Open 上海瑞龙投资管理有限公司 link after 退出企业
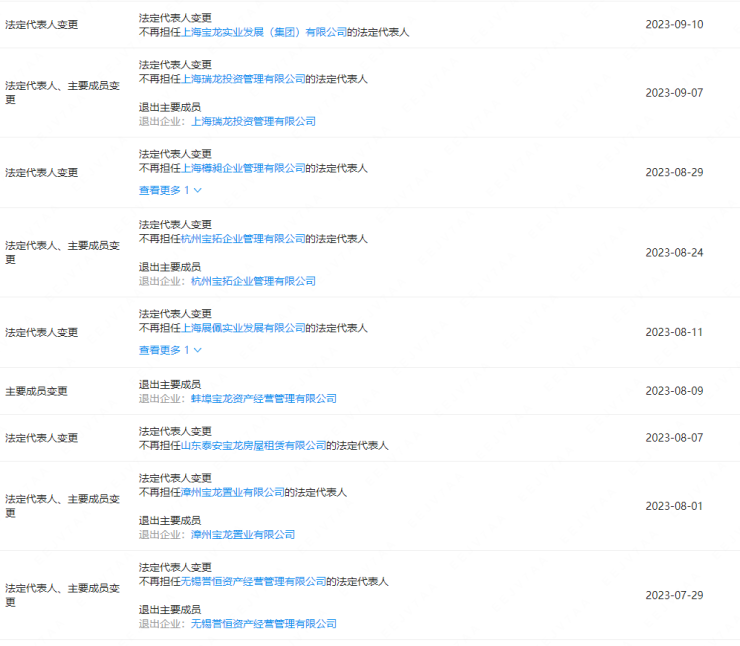The image size is (740, 646). (x=253, y=121)
